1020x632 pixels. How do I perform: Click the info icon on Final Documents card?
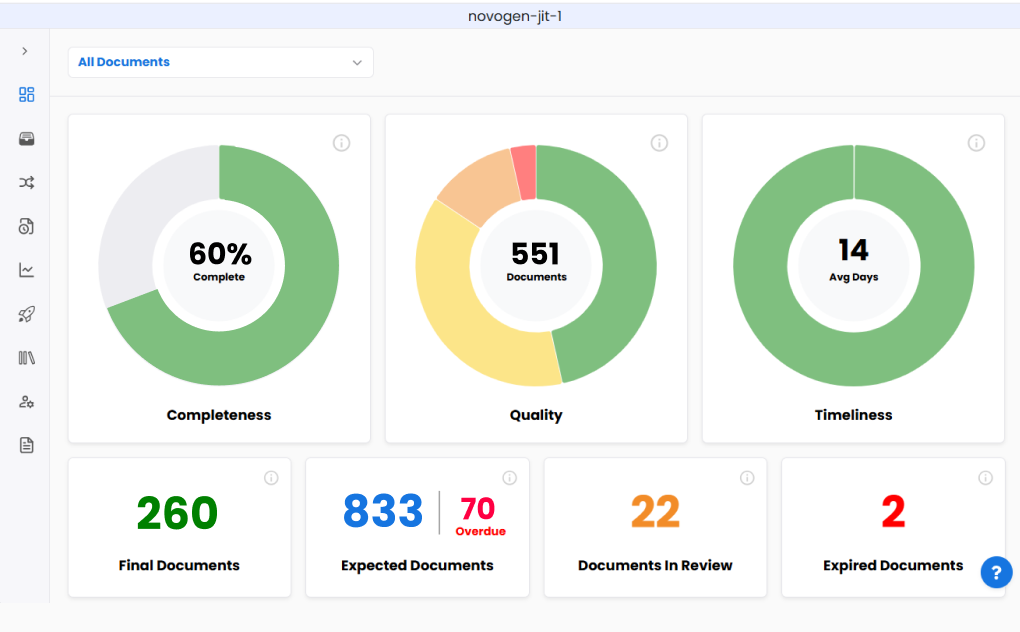[271, 478]
